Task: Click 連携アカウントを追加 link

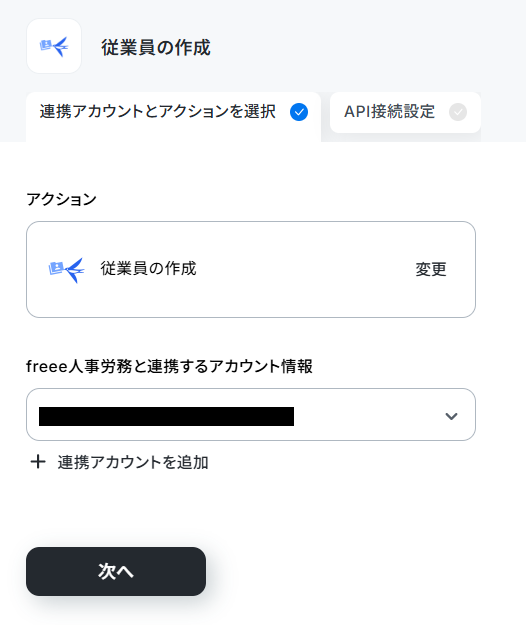Action: (x=133, y=462)
